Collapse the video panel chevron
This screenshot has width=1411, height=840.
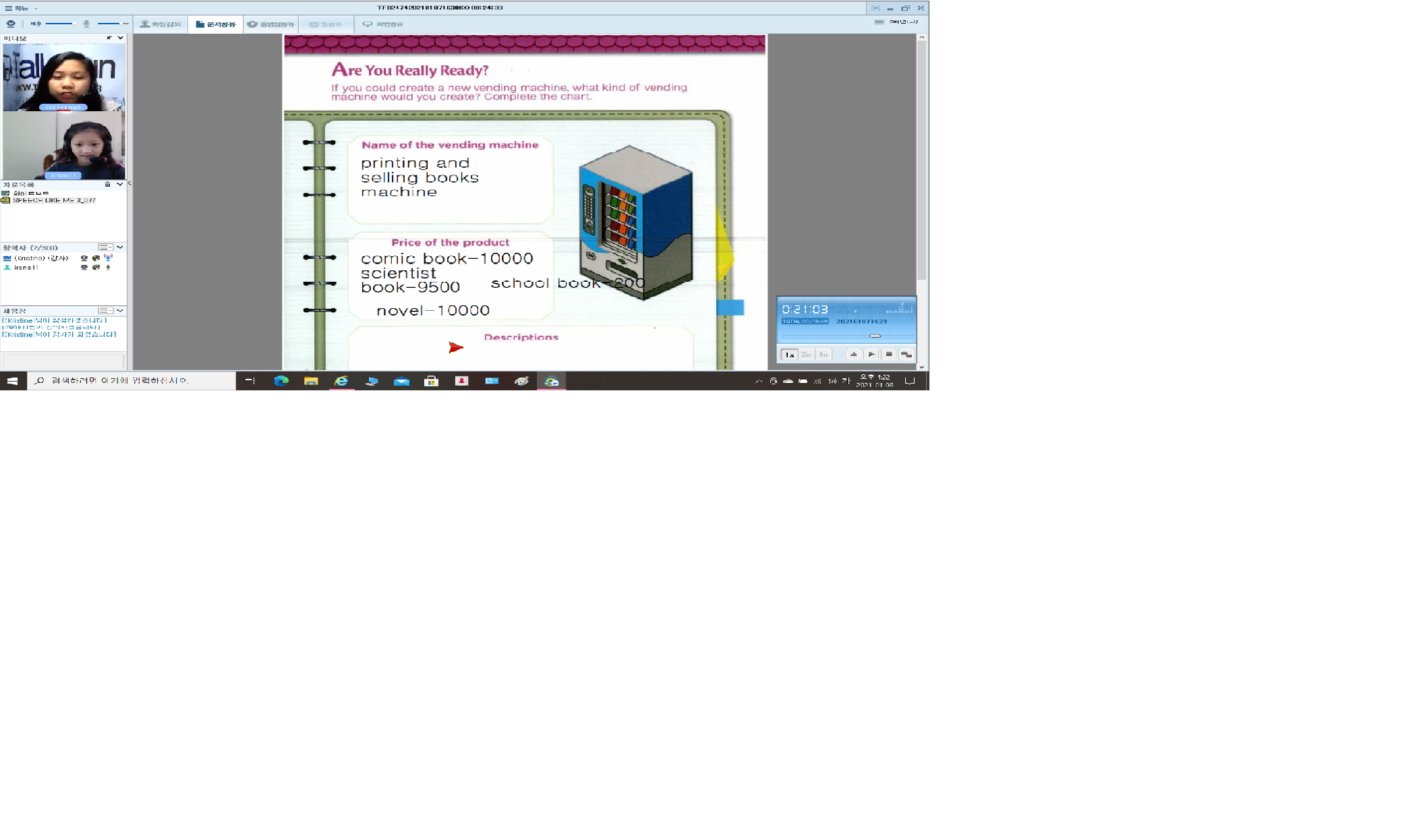[x=120, y=38]
